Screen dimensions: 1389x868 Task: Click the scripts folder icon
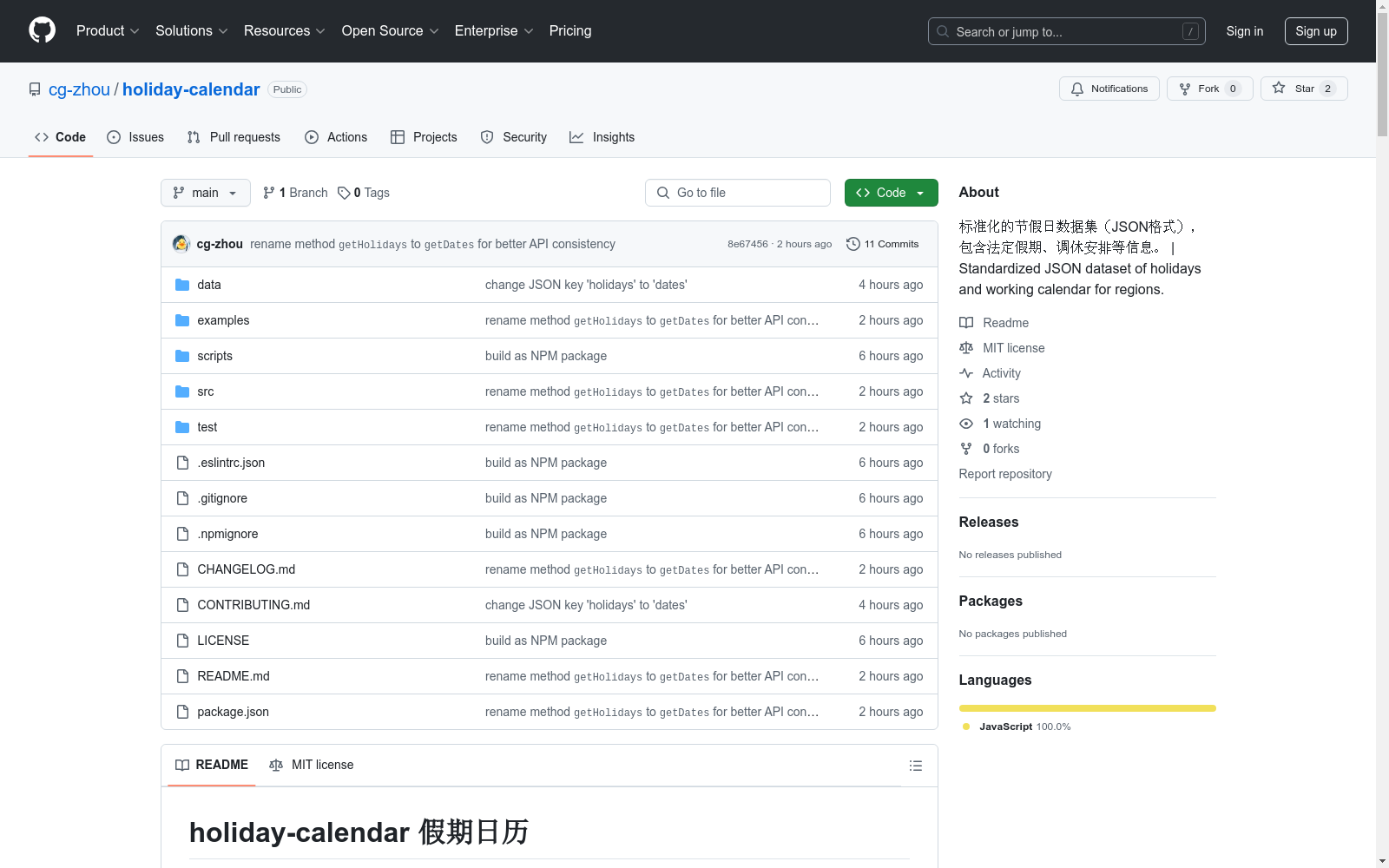[x=182, y=356]
